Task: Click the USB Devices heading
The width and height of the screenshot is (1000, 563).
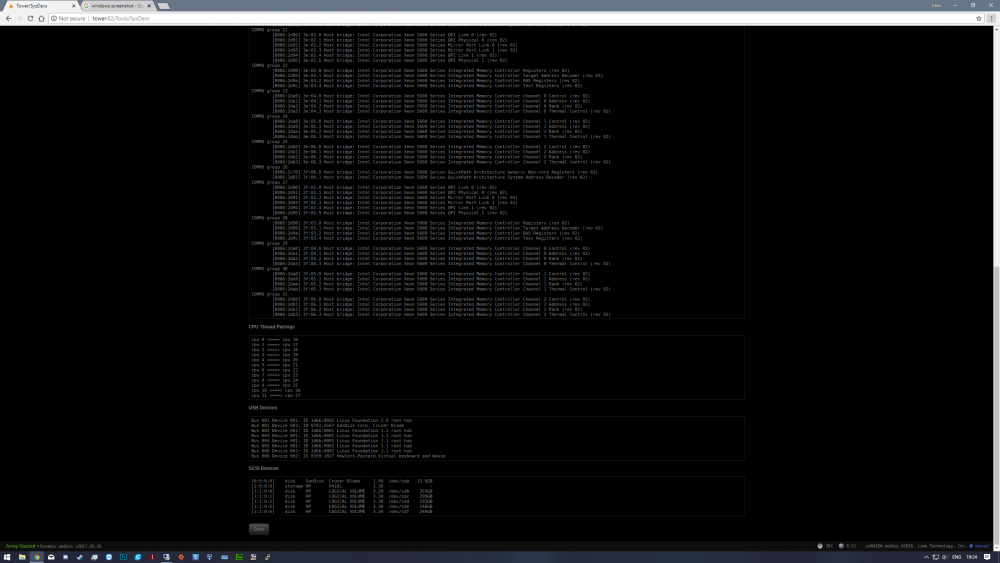Action: 263,407
